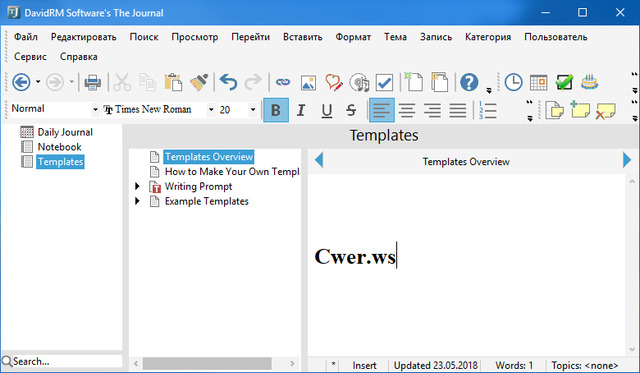The height and width of the screenshot is (373, 640).
Task: Click the delete note icon with red X
Action: (605, 111)
